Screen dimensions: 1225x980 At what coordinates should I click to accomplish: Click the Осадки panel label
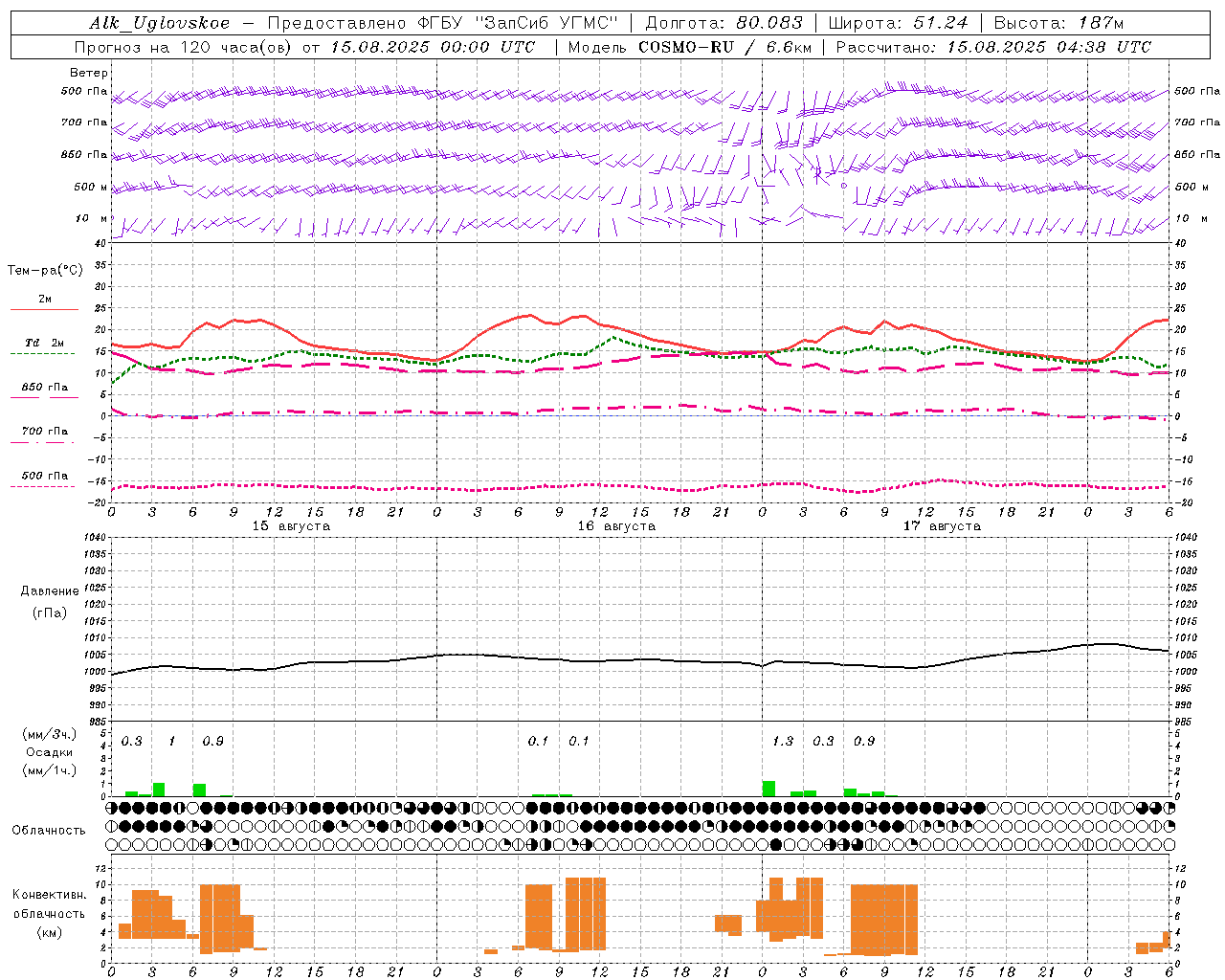point(50,752)
